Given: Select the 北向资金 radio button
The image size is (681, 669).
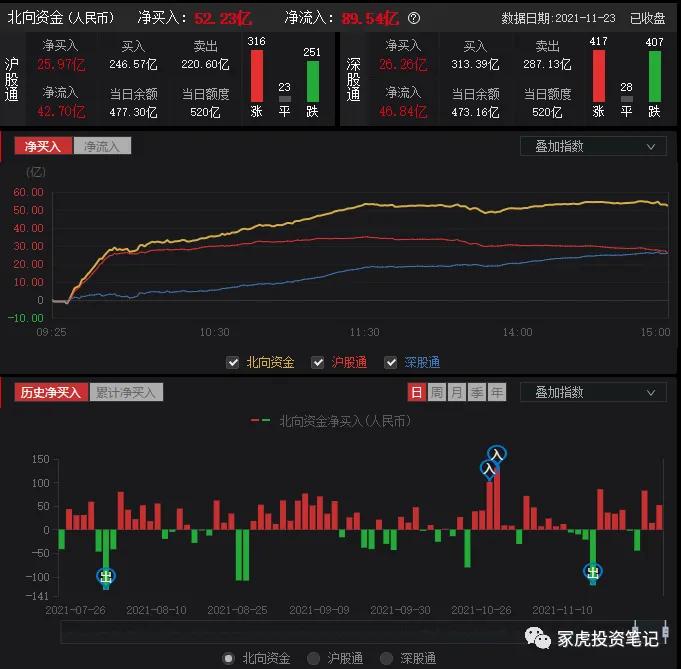Looking at the screenshot, I should 228,659.
